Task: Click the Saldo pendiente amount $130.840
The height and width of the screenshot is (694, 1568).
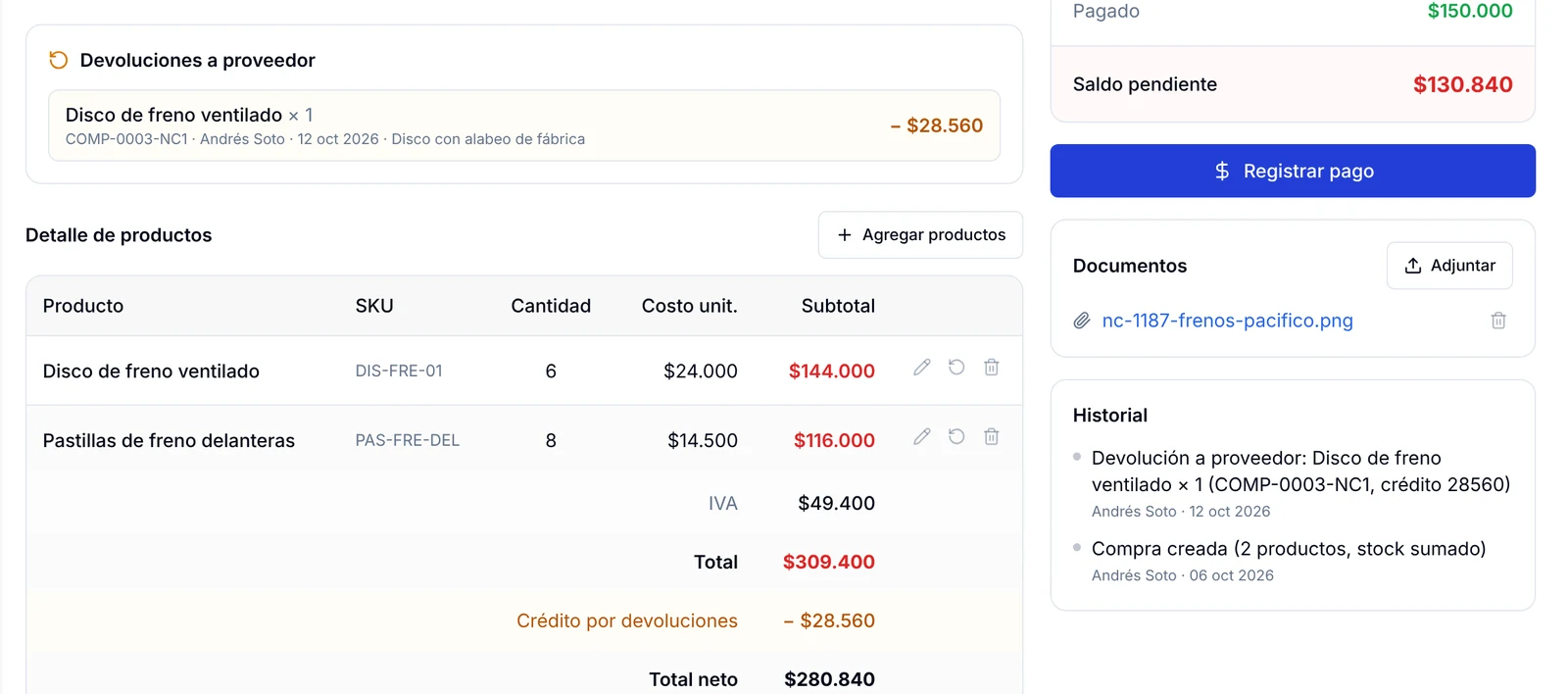Action: (1462, 84)
